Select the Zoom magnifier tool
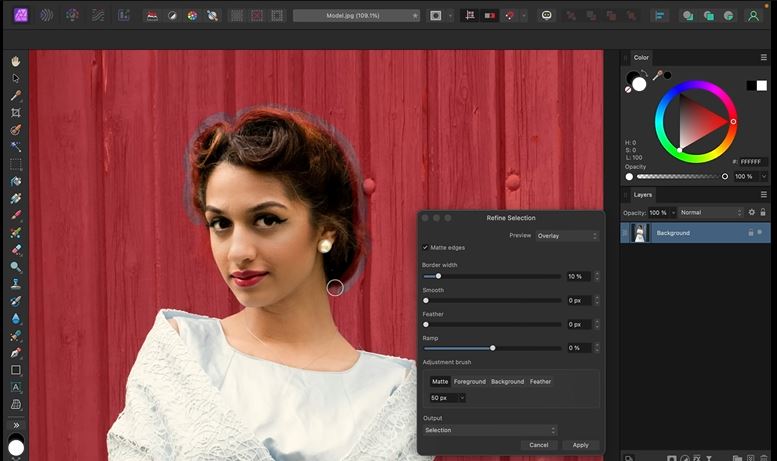The image size is (777, 461). 16,267
